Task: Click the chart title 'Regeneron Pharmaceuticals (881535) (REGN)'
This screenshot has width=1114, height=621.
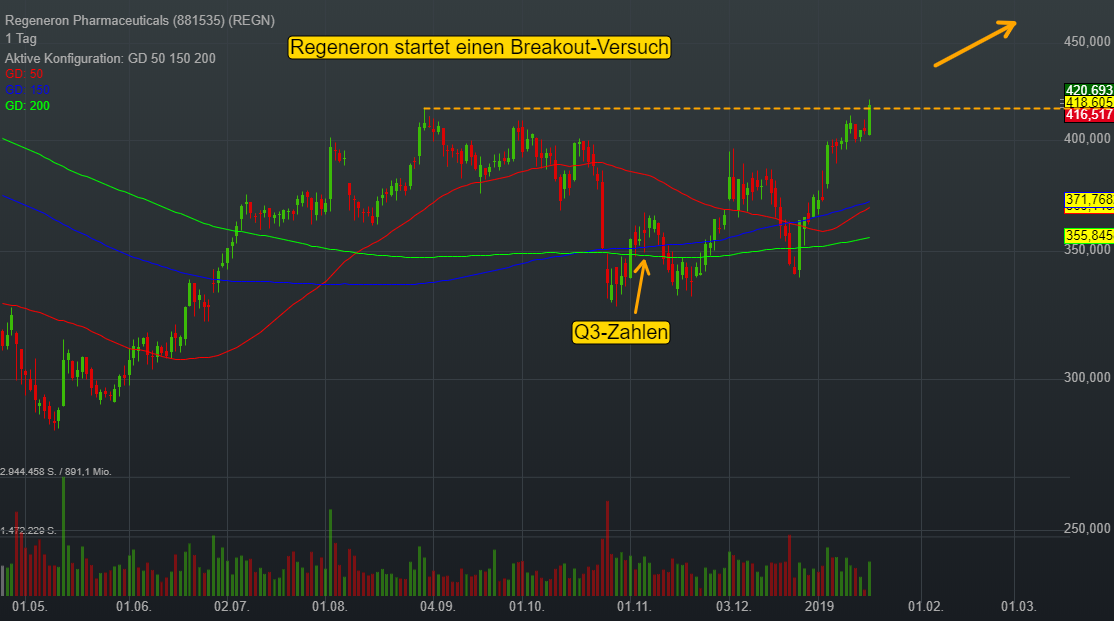Action: [x=140, y=21]
